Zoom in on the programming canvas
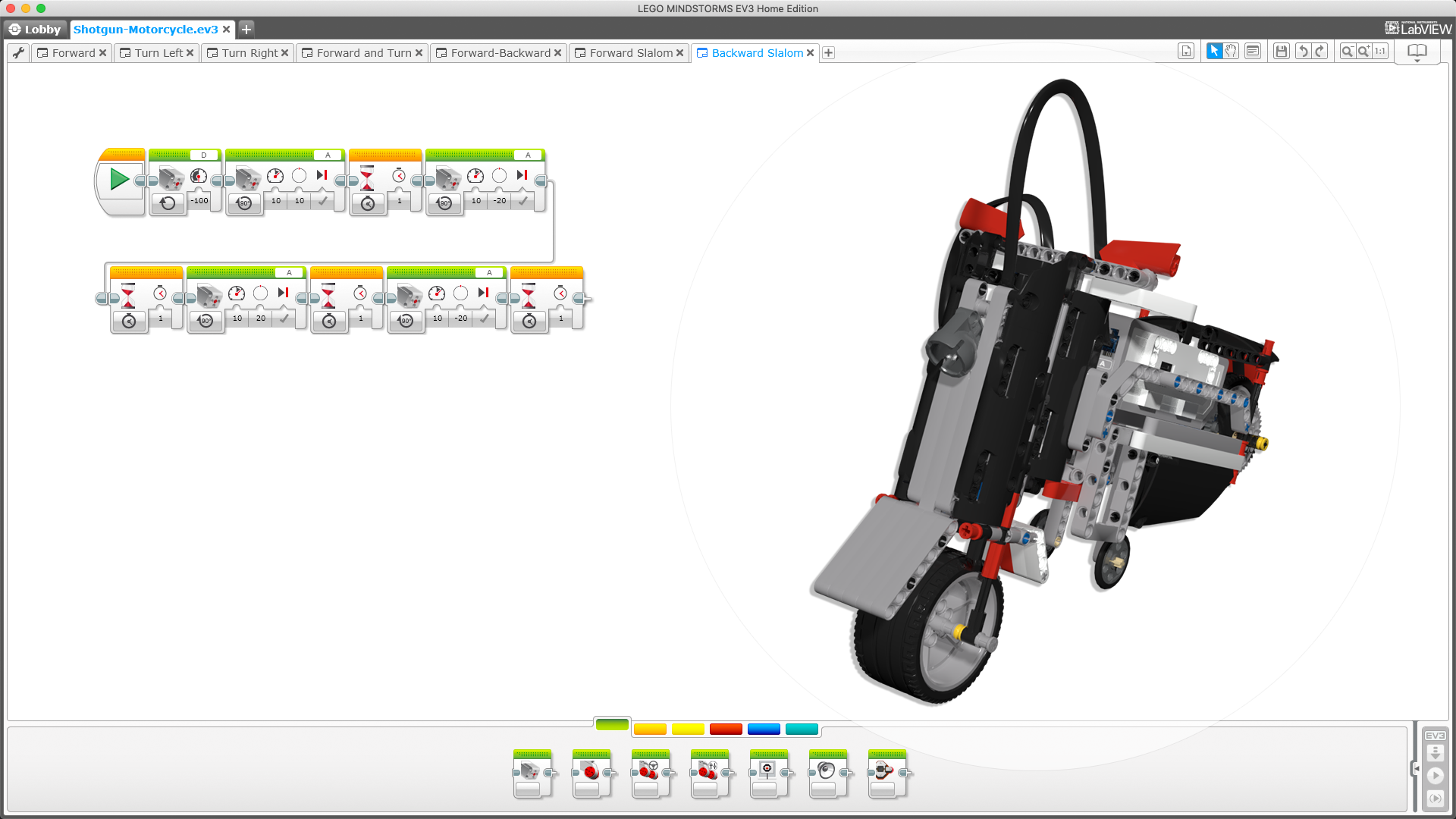This screenshot has height=819, width=1456. 1363,52
